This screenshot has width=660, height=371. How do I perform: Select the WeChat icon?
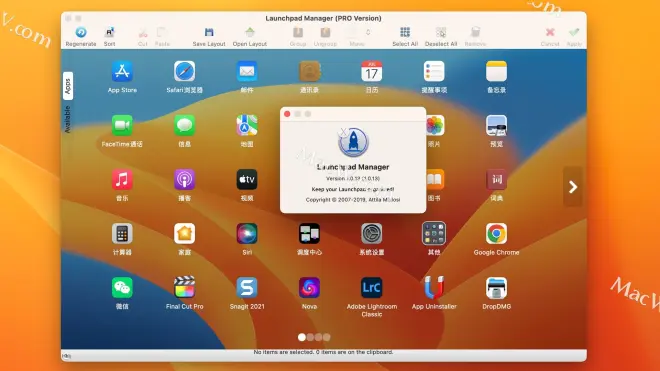click(122, 288)
